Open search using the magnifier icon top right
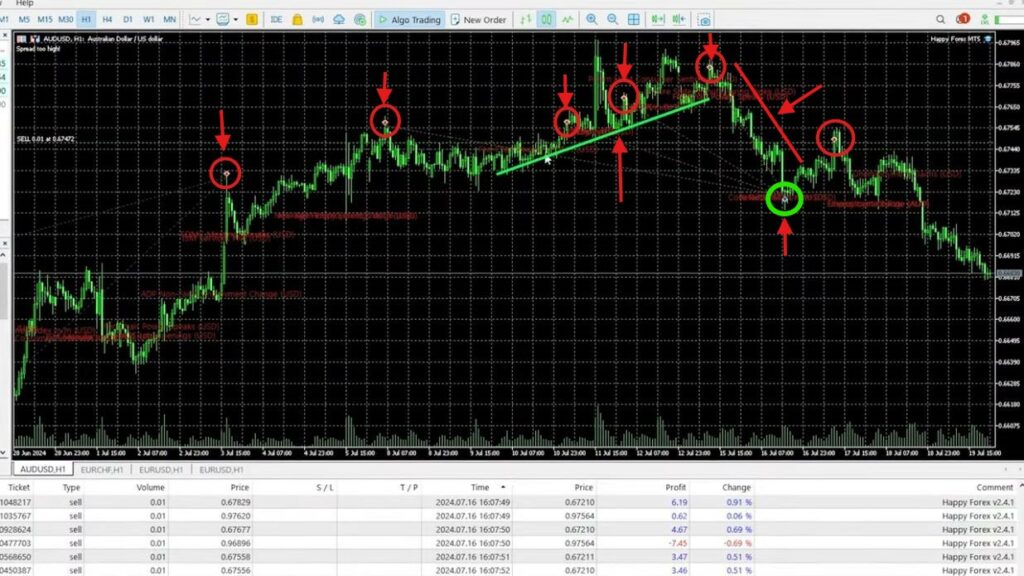The width and height of the screenshot is (1024, 576). 941,18
